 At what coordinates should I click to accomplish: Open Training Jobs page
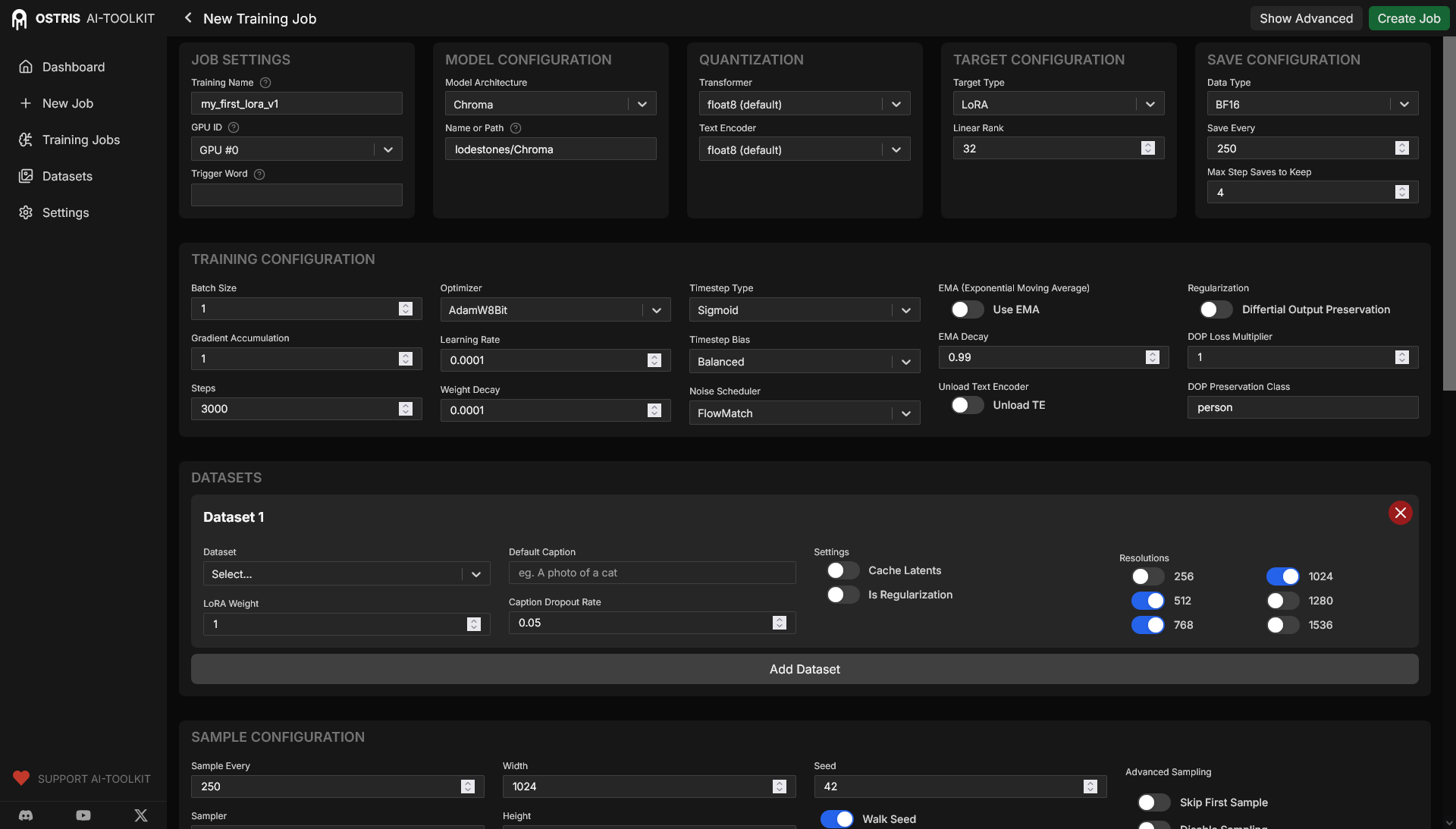pyautogui.click(x=81, y=140)
